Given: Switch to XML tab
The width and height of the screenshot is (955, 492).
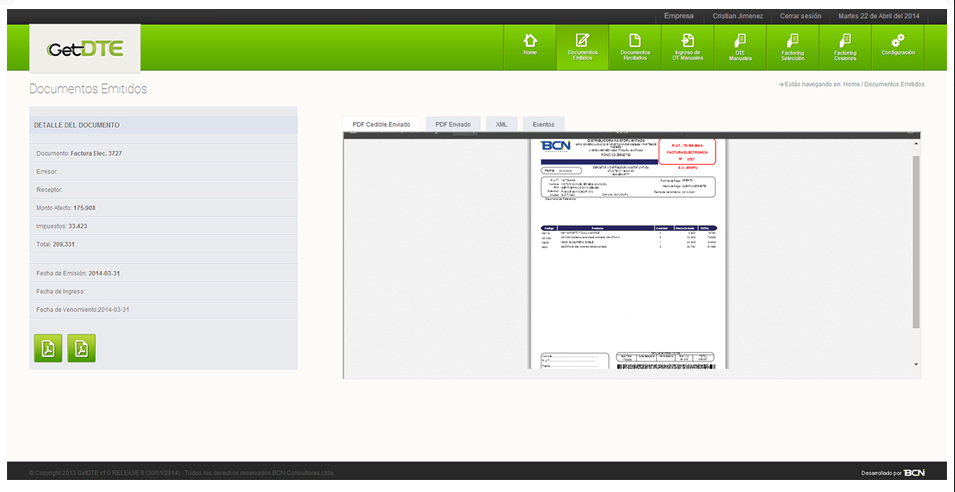Looking at the screenshot, I should tap(502, 124).
